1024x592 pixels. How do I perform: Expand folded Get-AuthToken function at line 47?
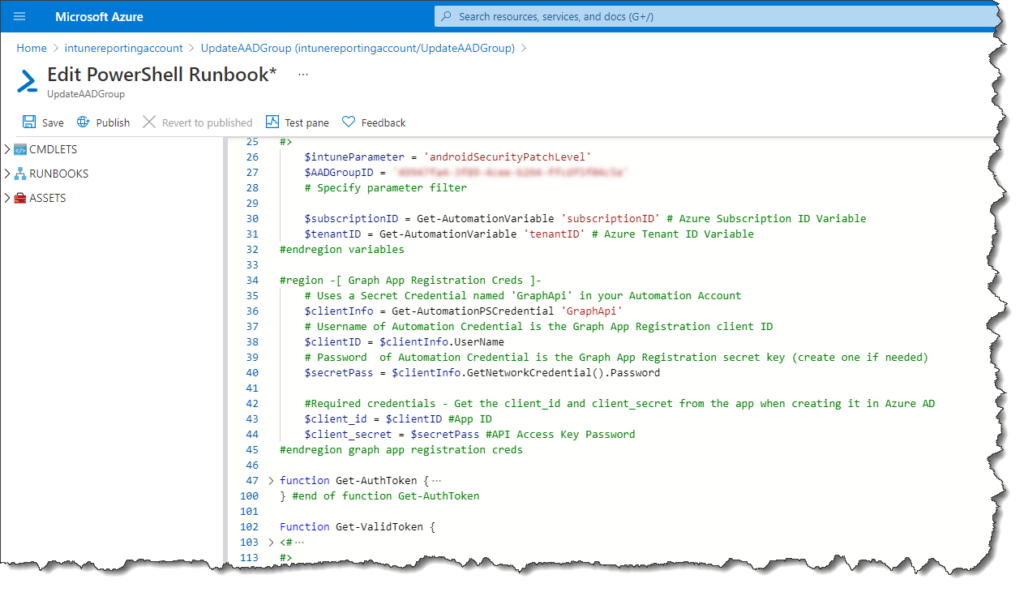(271, 481)
